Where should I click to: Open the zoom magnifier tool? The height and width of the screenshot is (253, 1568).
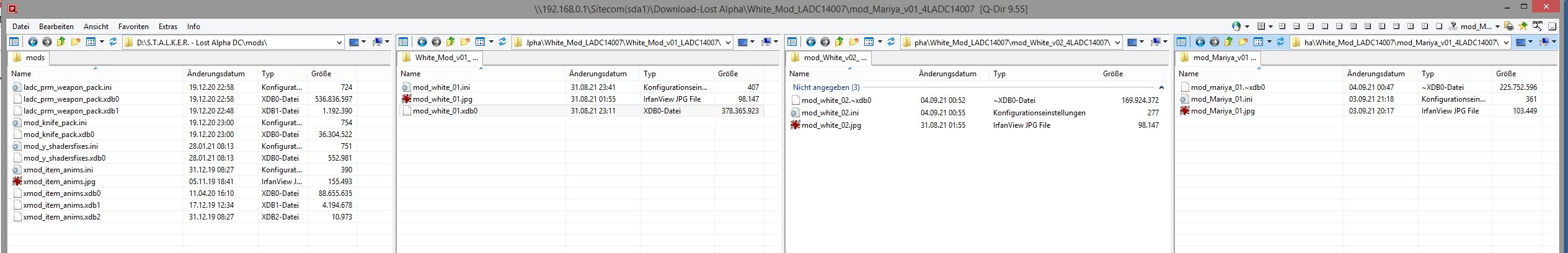[1537, 26]
